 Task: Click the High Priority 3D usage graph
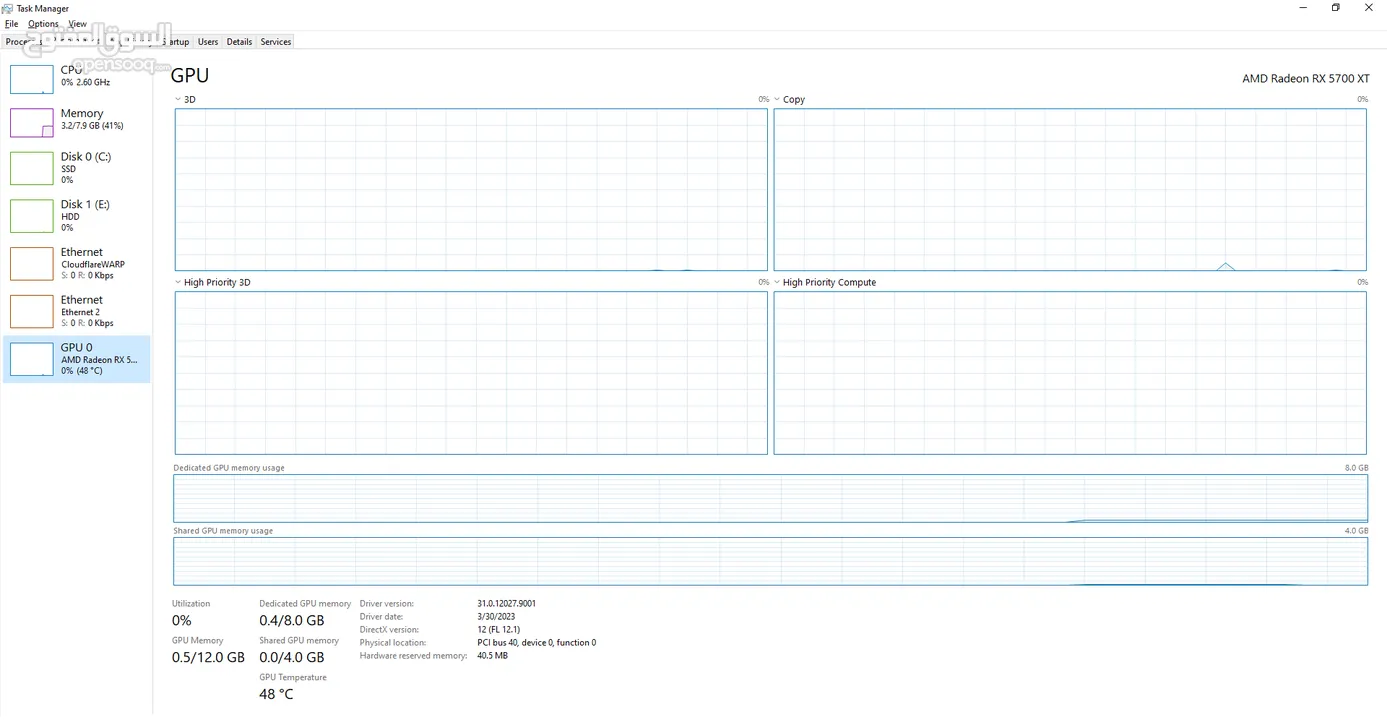(471, 373)
